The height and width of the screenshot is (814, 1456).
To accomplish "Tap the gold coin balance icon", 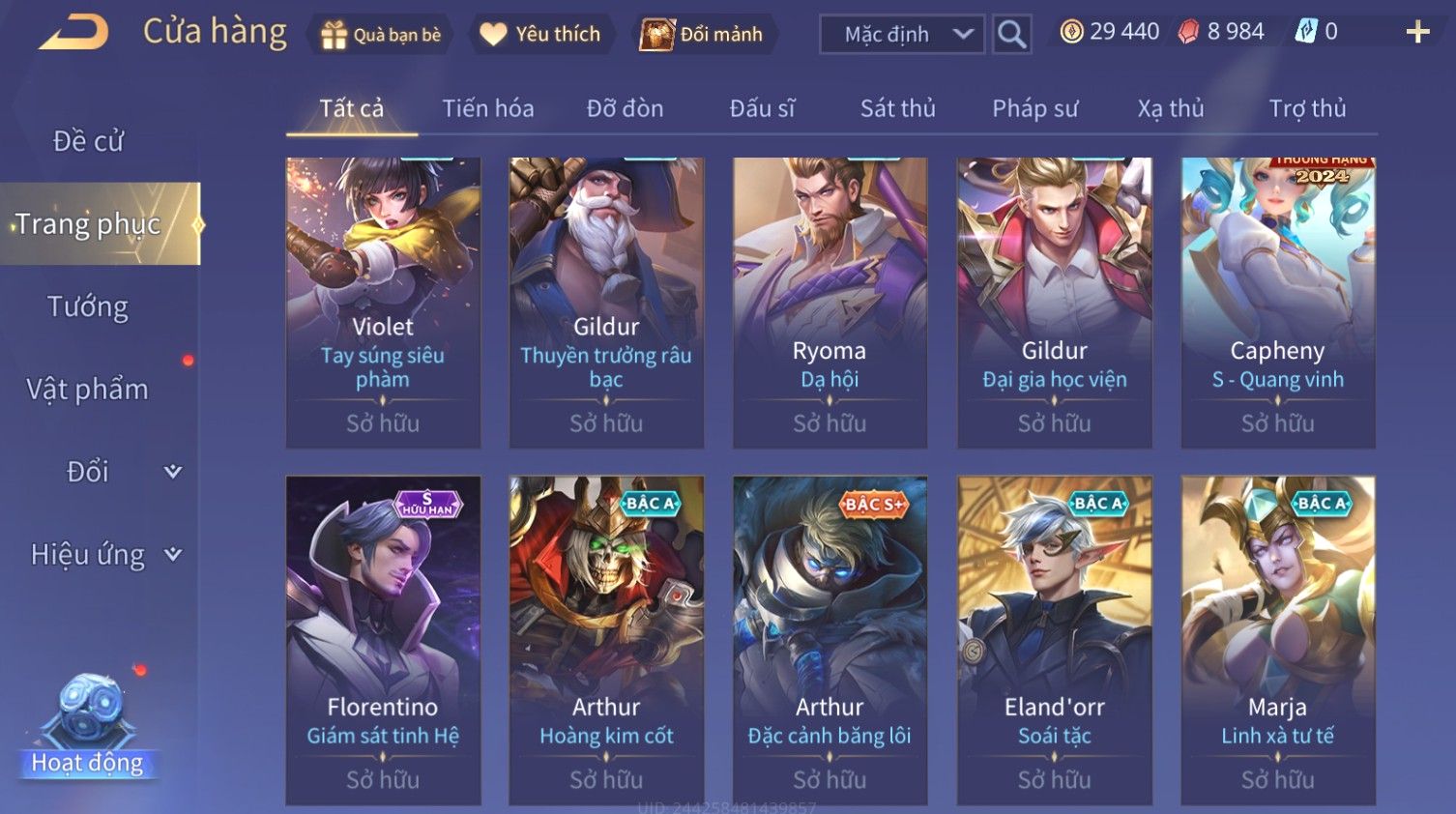I will [1071, 32].
